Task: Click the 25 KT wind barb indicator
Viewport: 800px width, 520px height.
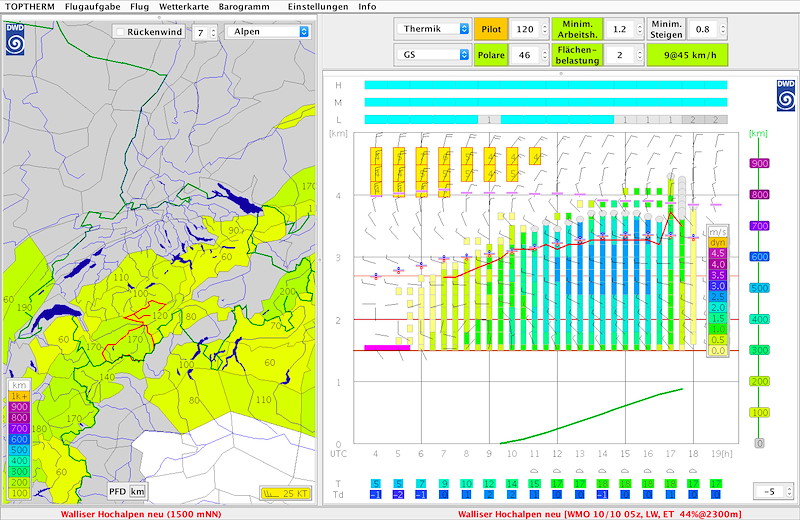Action: click(285, 493)
